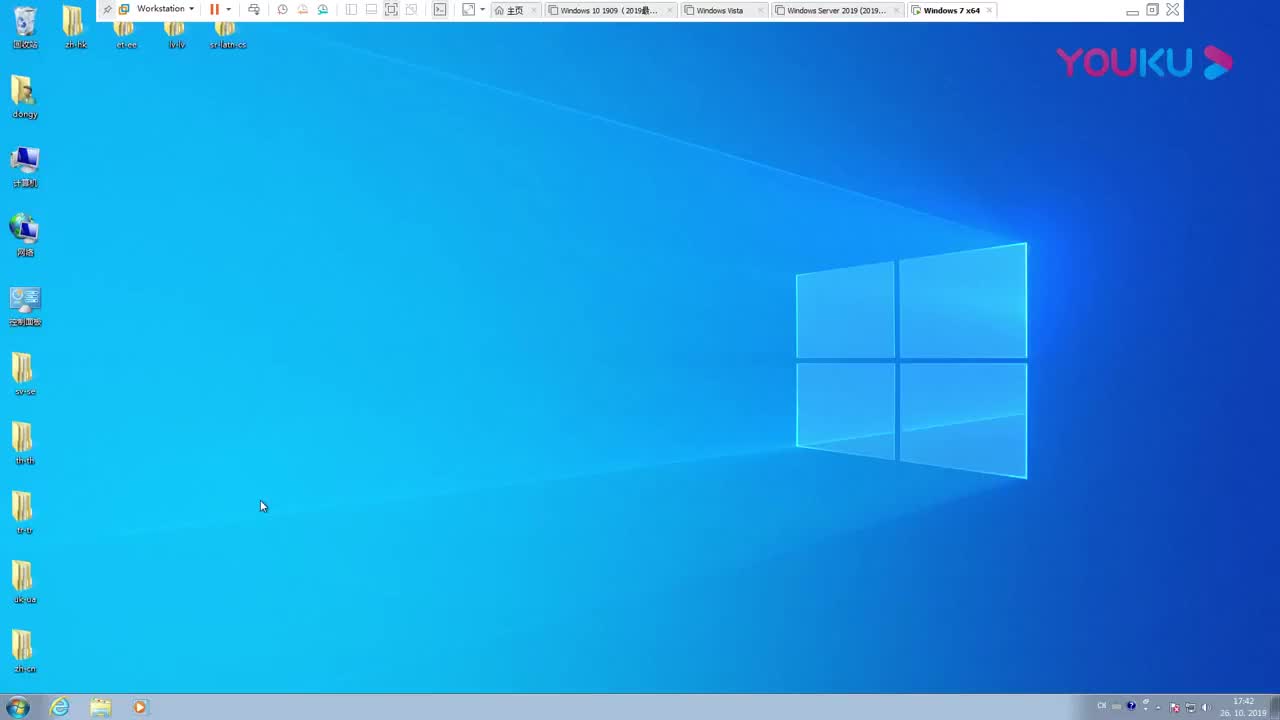
Task: Open the fit-guest display dropdown arrow
Action: tap(482, 10)
